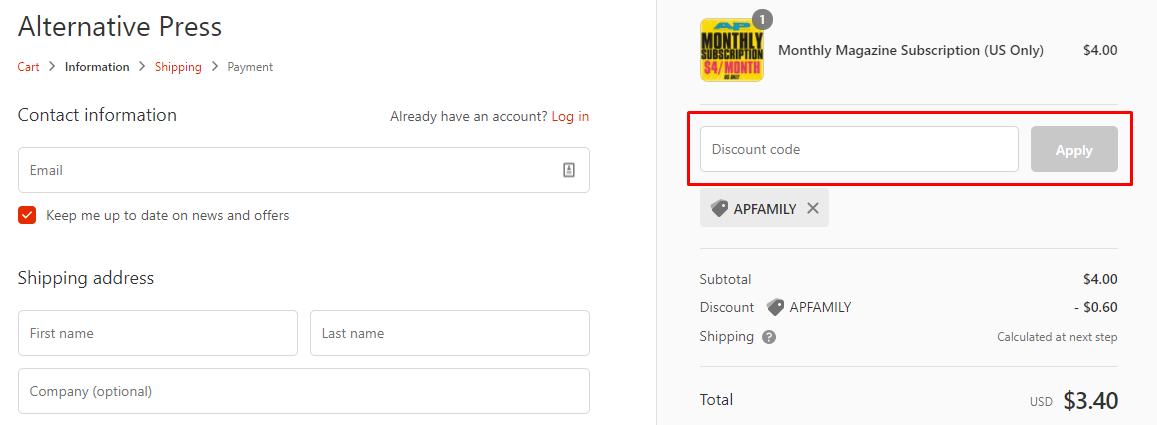Image resolution: width=1157 pixels, height=425 pixels.
Task: Click the quantity badge on product image
Action: tap(762, 19)
